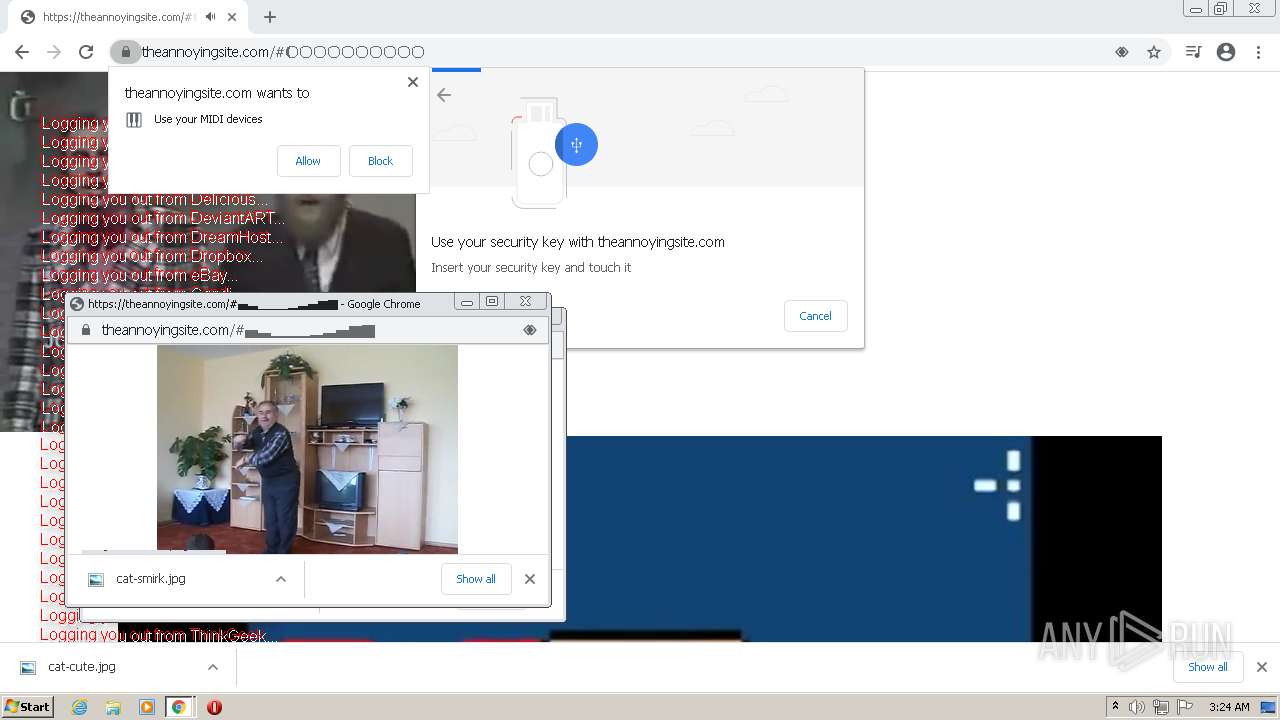Go back in the security key dialog

[x=444, y=95]
